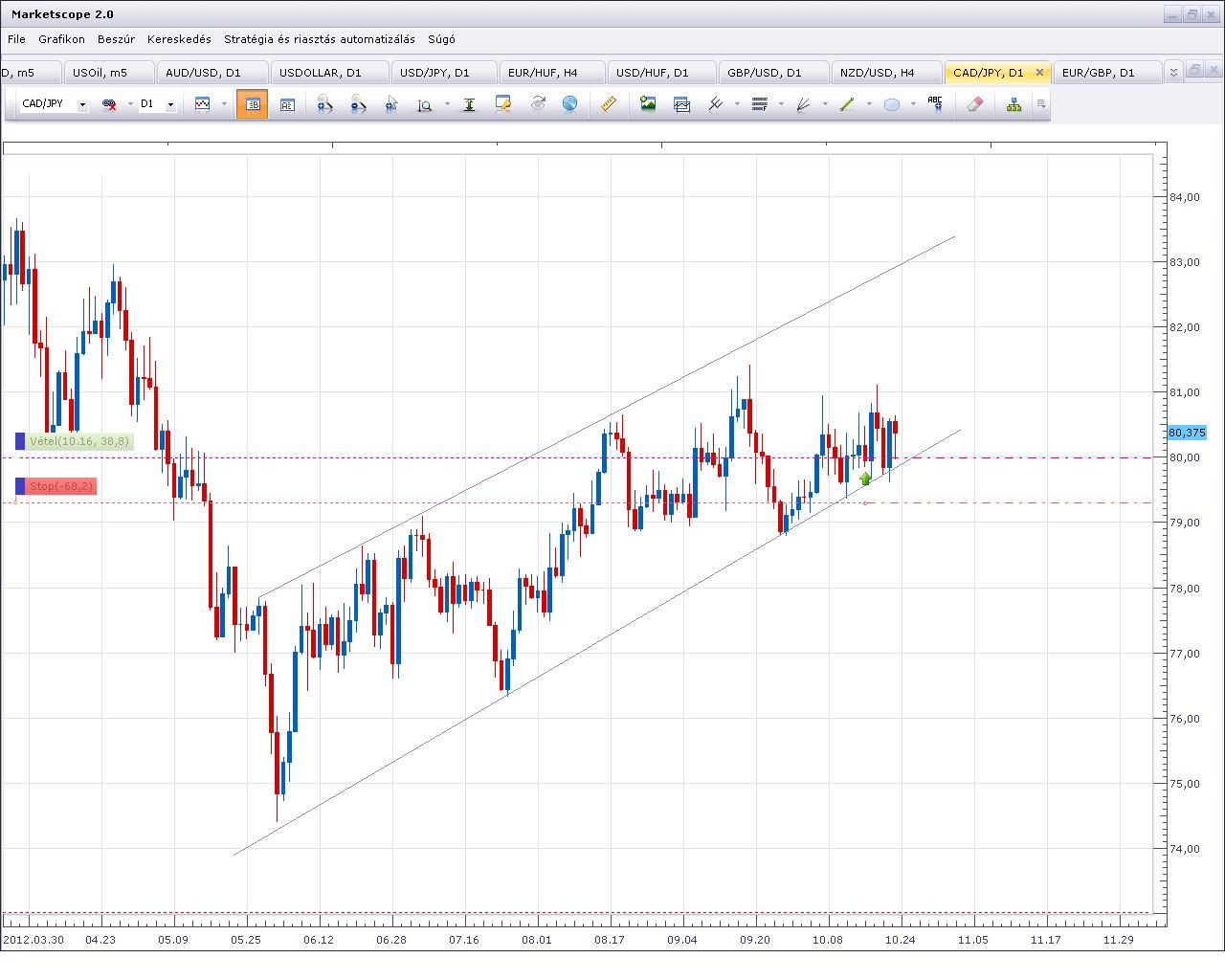Restore the chart window with inner restore button

(1193, 70)
